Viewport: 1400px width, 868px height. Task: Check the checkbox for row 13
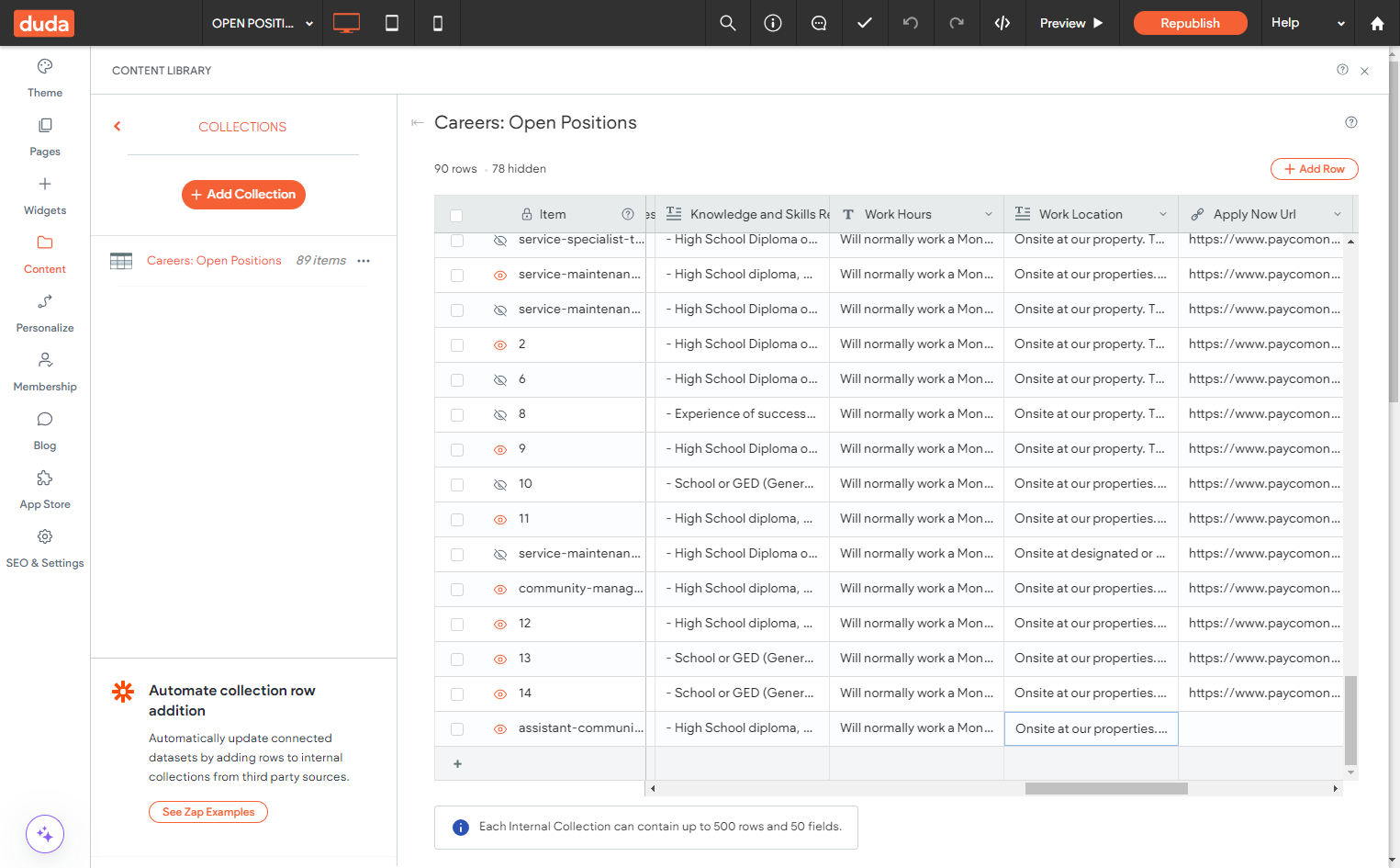tap(457, 659)
